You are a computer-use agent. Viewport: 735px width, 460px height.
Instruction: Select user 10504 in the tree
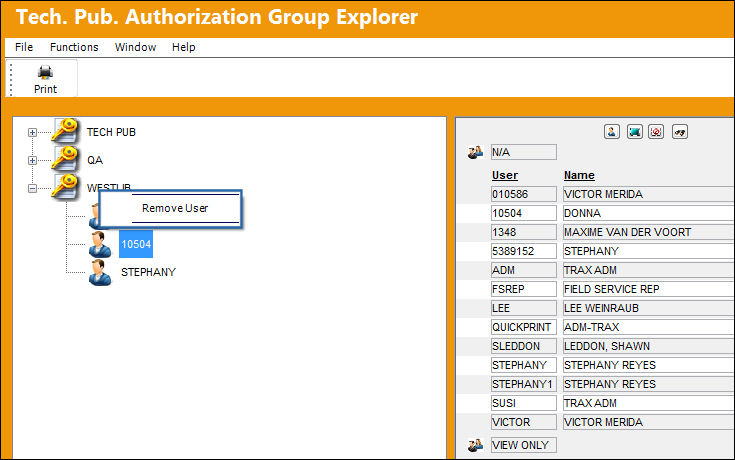click(x=136, y=244)
